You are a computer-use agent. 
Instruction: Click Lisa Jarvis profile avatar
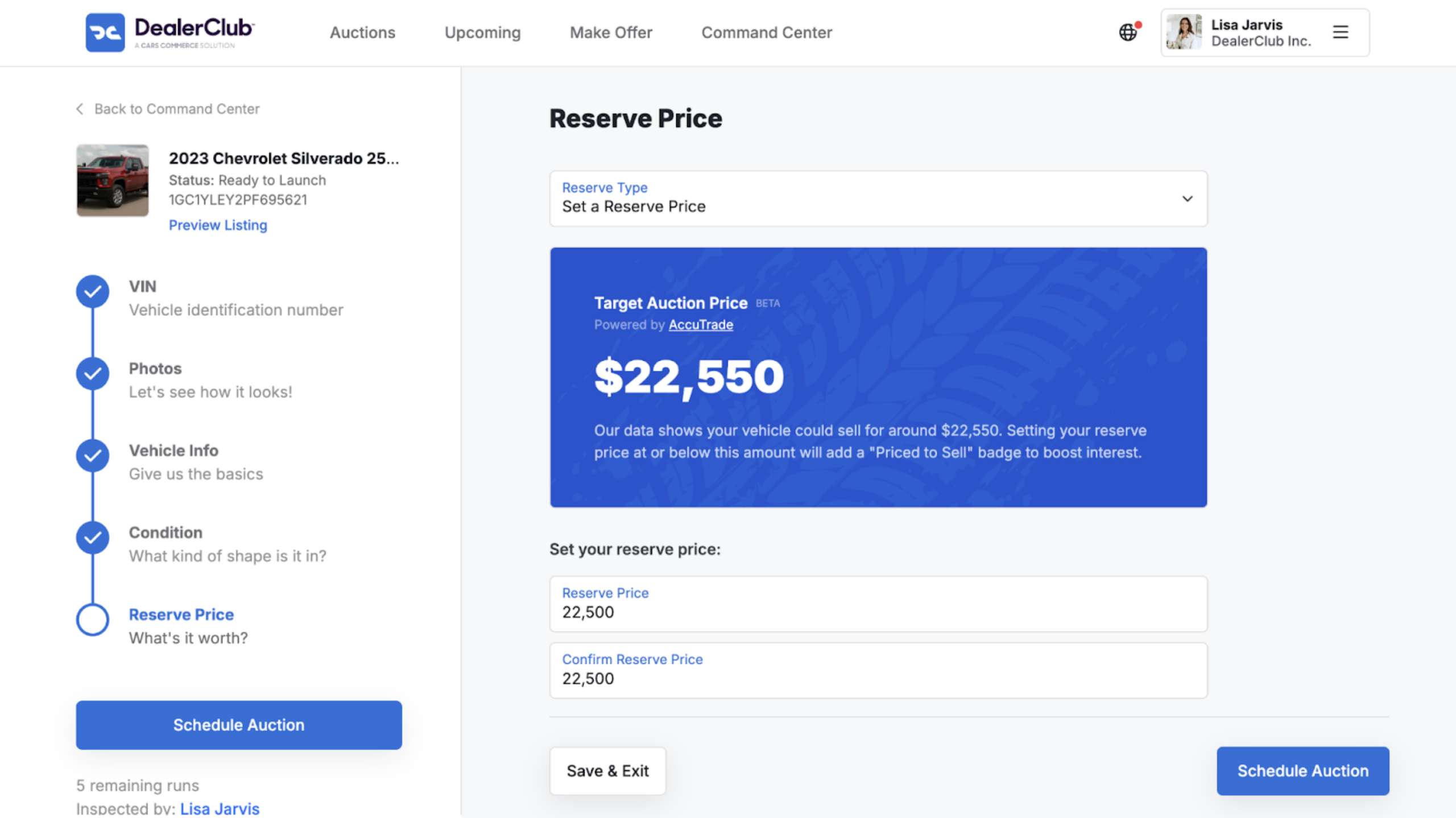(1184, 32)
